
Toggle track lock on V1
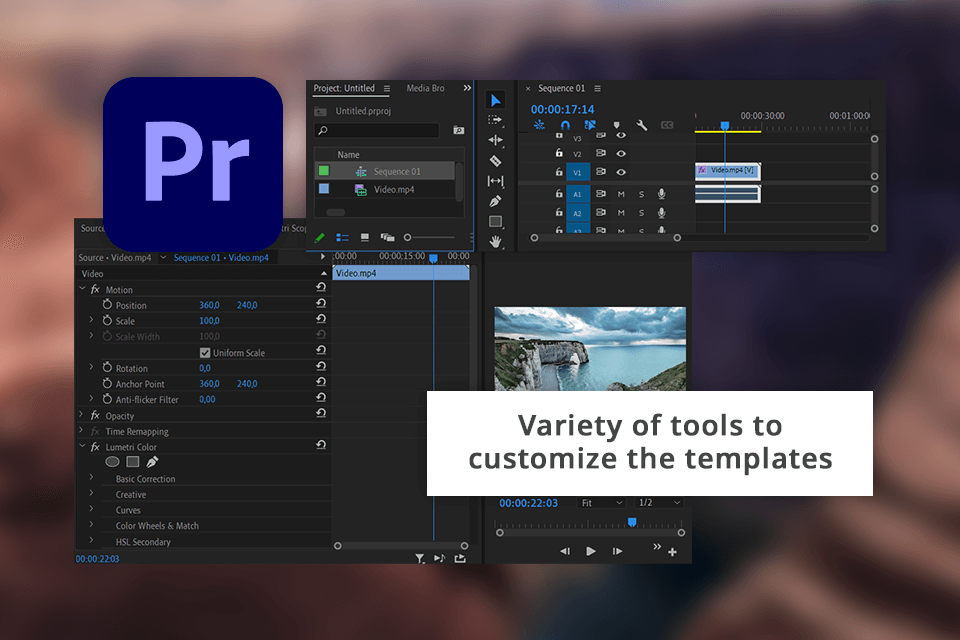(x=559, y=172)
